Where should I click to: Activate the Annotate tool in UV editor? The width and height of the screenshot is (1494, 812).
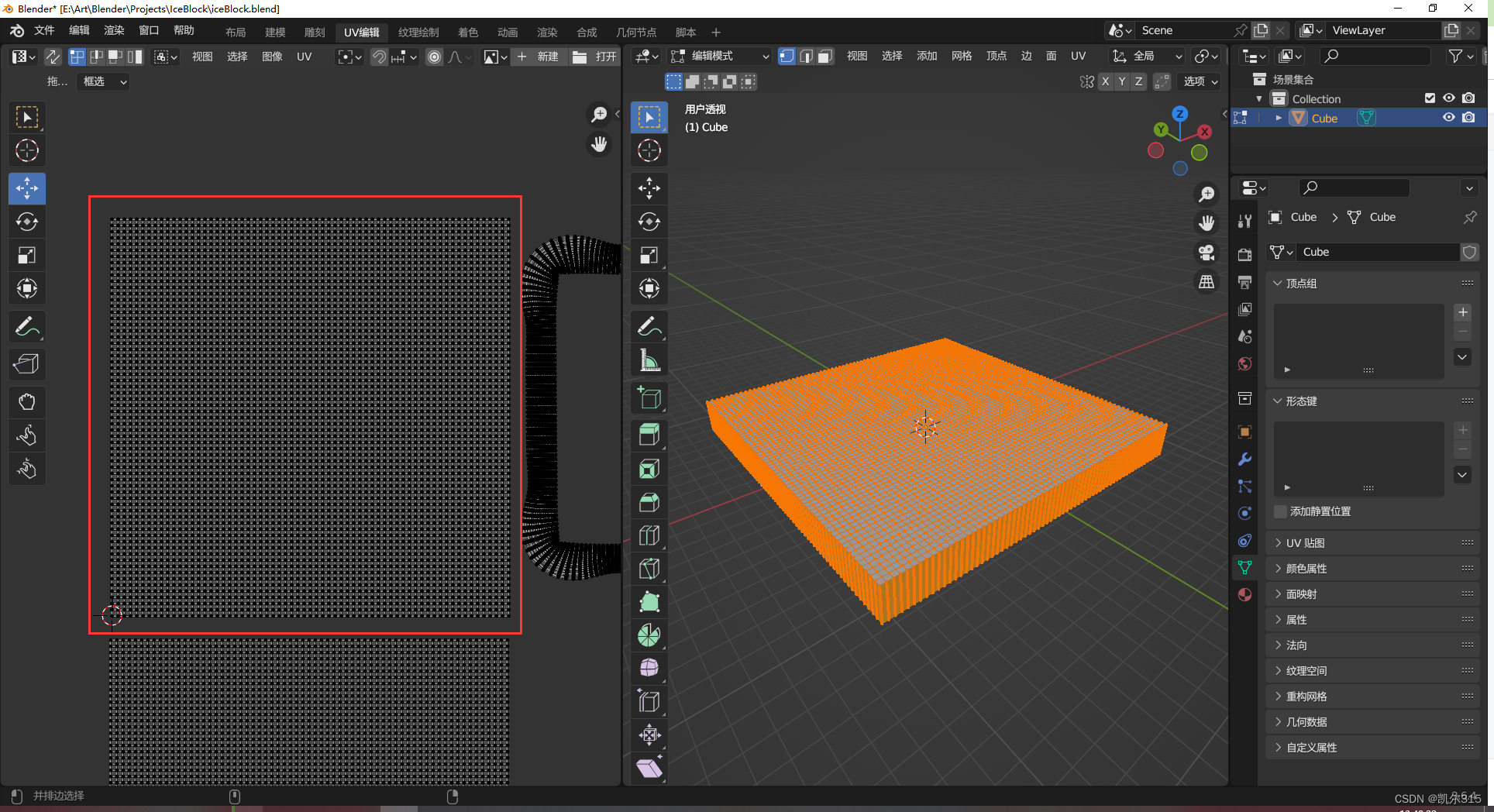[x=27, y=326]
